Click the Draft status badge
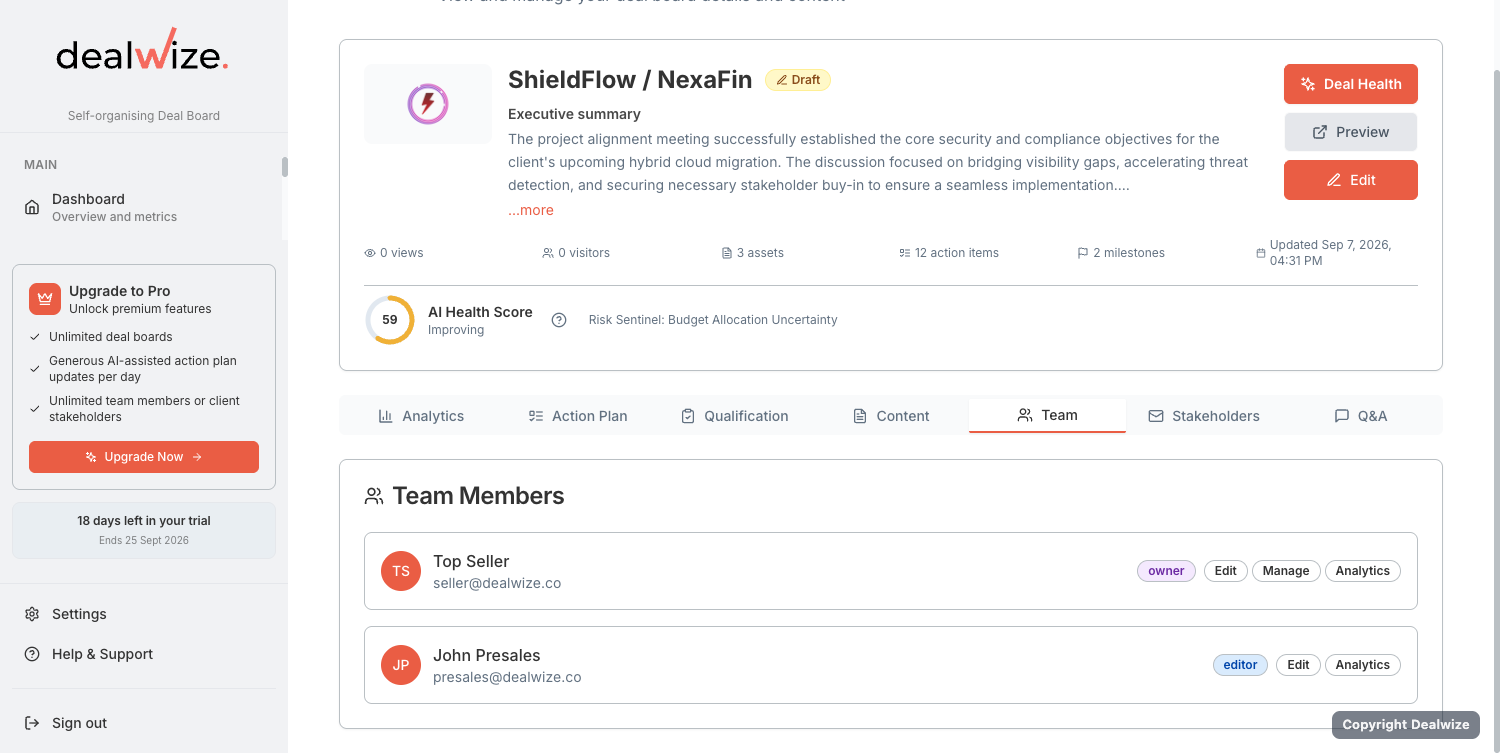1500x753 pixels. (798, 80)
